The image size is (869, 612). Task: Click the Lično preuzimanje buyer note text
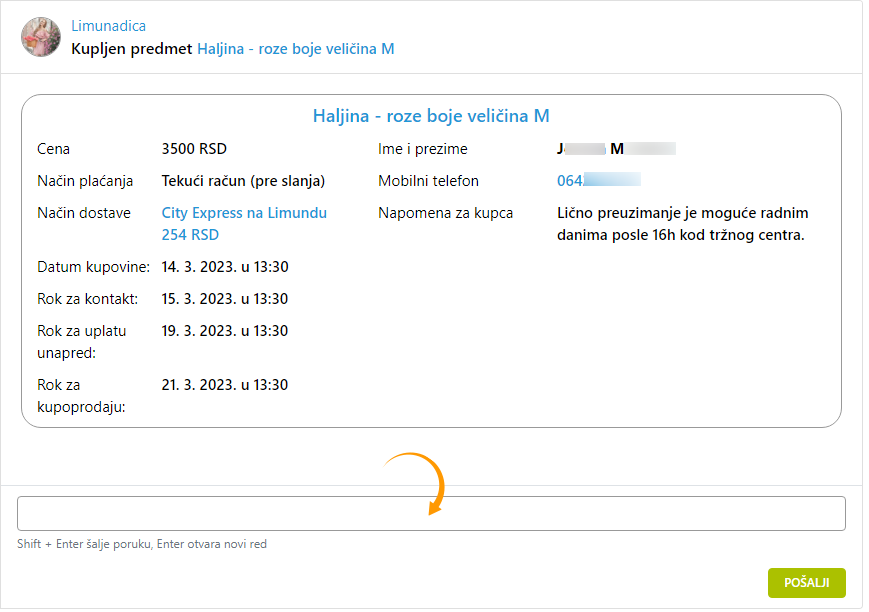[682, 225]
